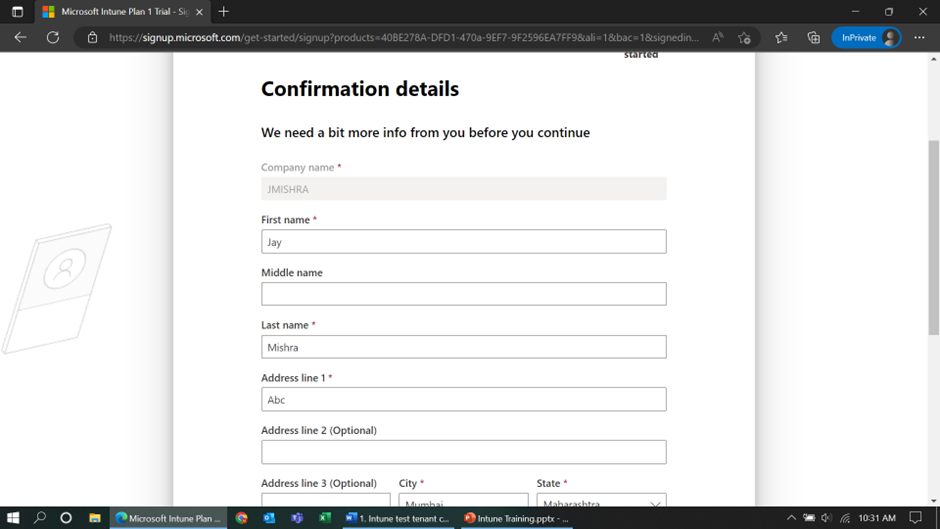Click the network Wi-Fi tray icon
Image resolution: width=940 pixels, height=529 pixels.
pos(845,518)
